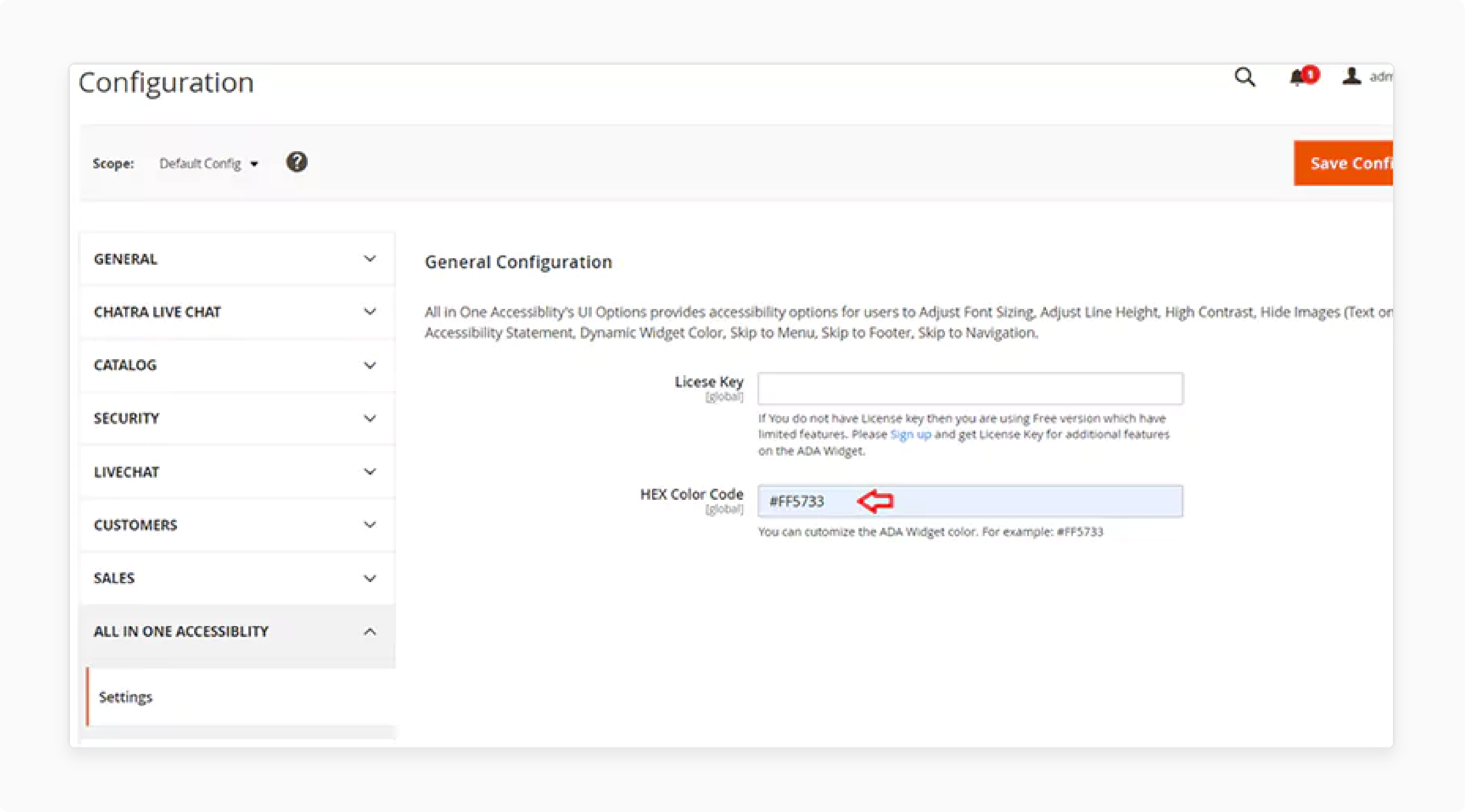
Task: Click the HEX Color Code label
Action: click(x=692, y=494)
